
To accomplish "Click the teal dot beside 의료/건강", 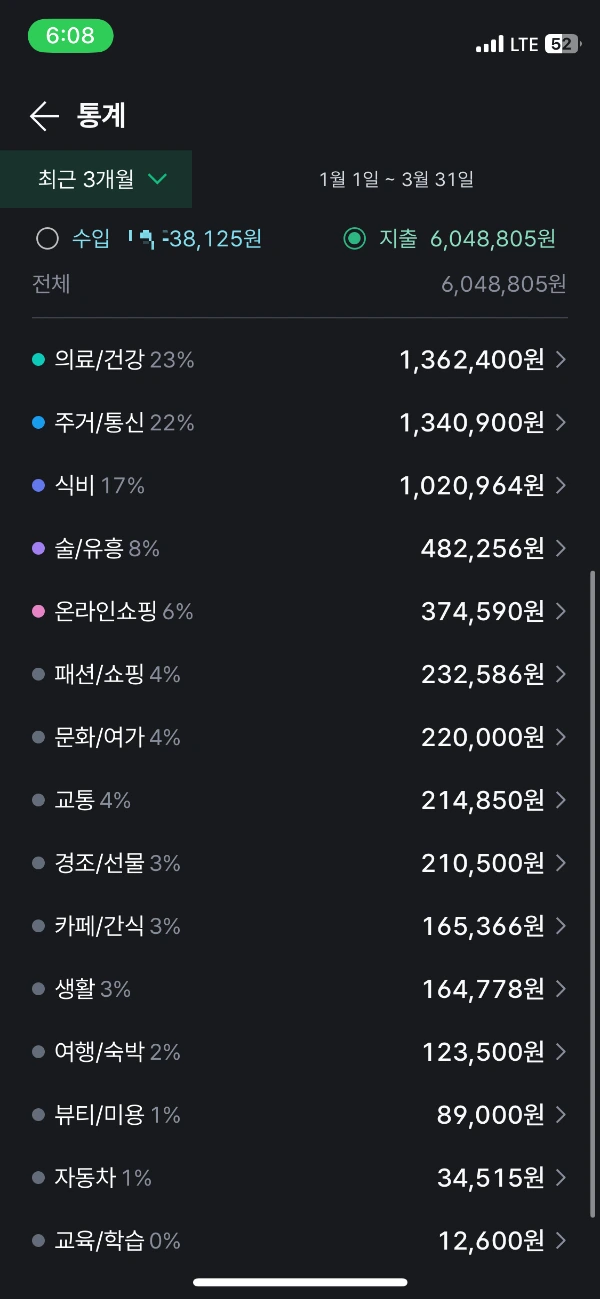I will coord(38,360).
